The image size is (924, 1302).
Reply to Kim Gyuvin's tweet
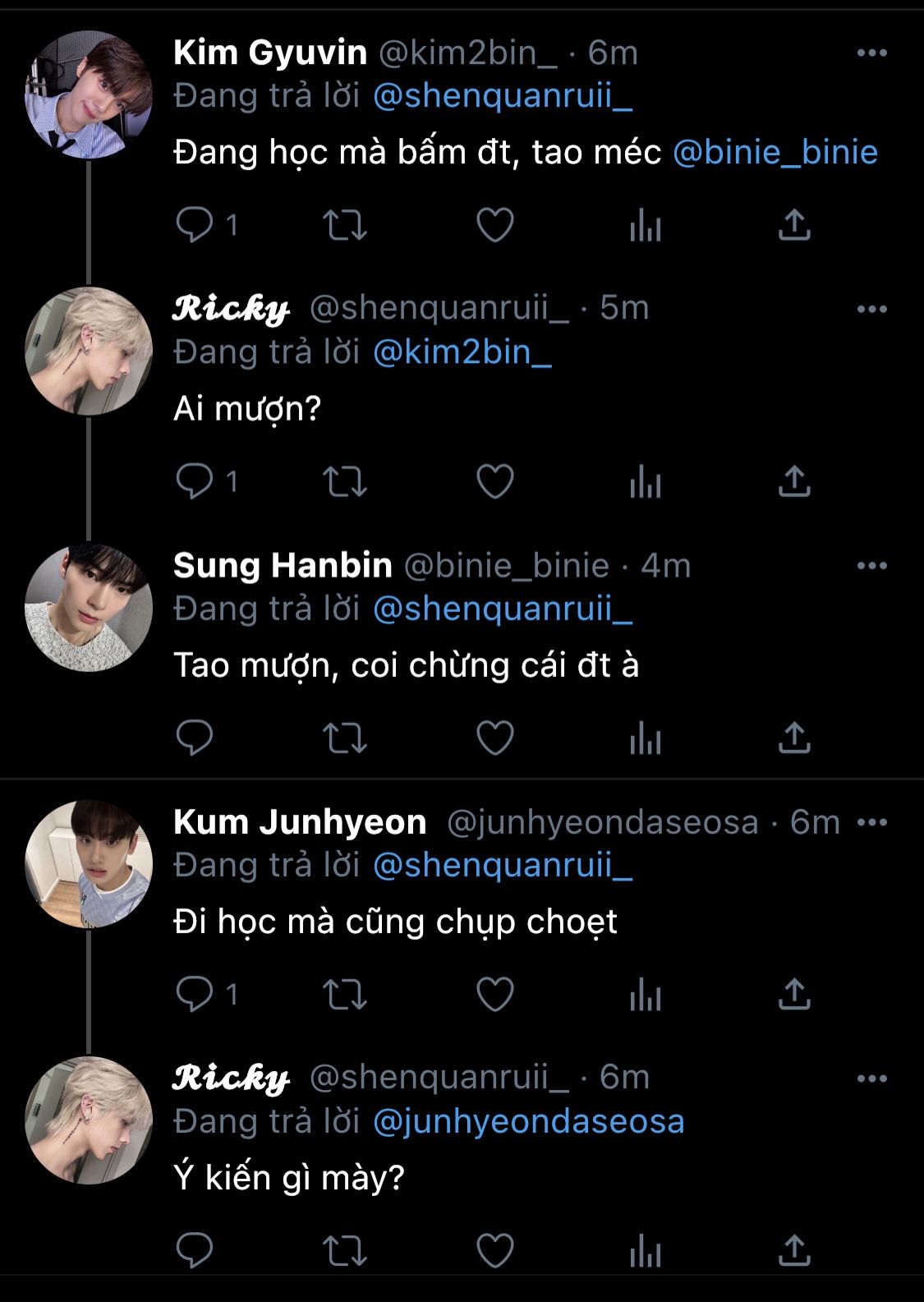click(195, 224)
